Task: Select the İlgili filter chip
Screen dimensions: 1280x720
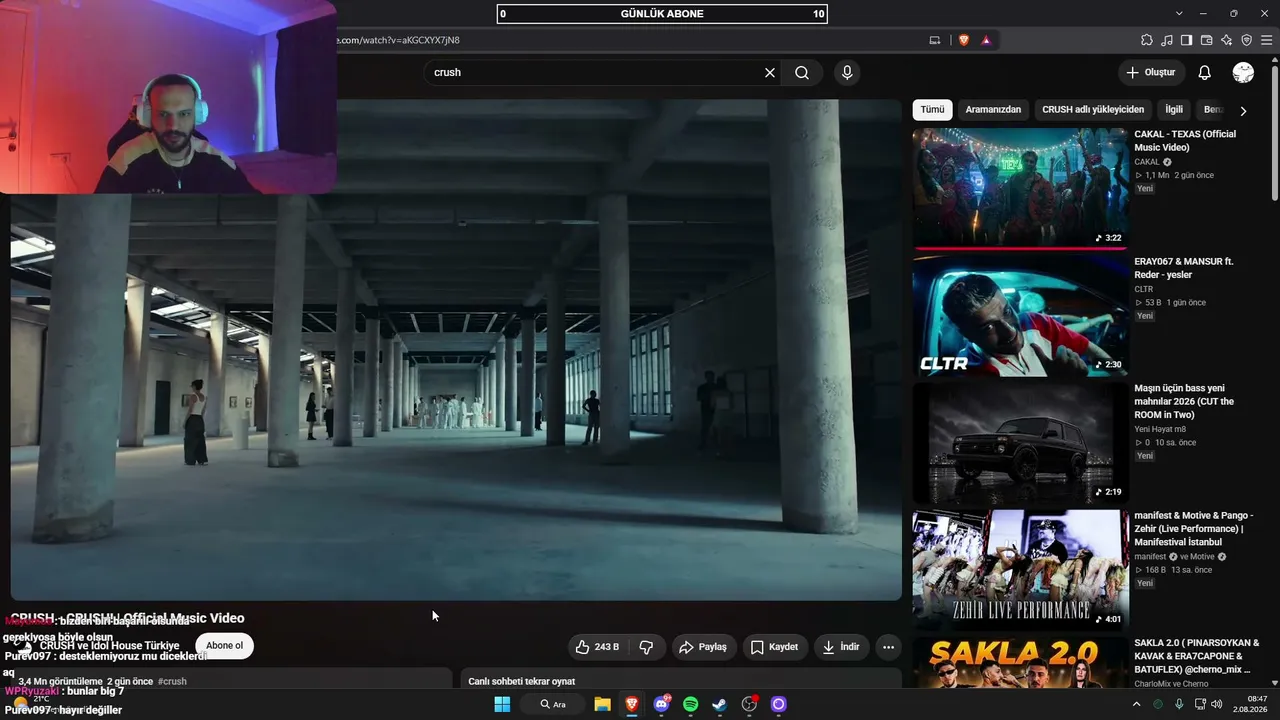Action: [x=1174, y=109]
